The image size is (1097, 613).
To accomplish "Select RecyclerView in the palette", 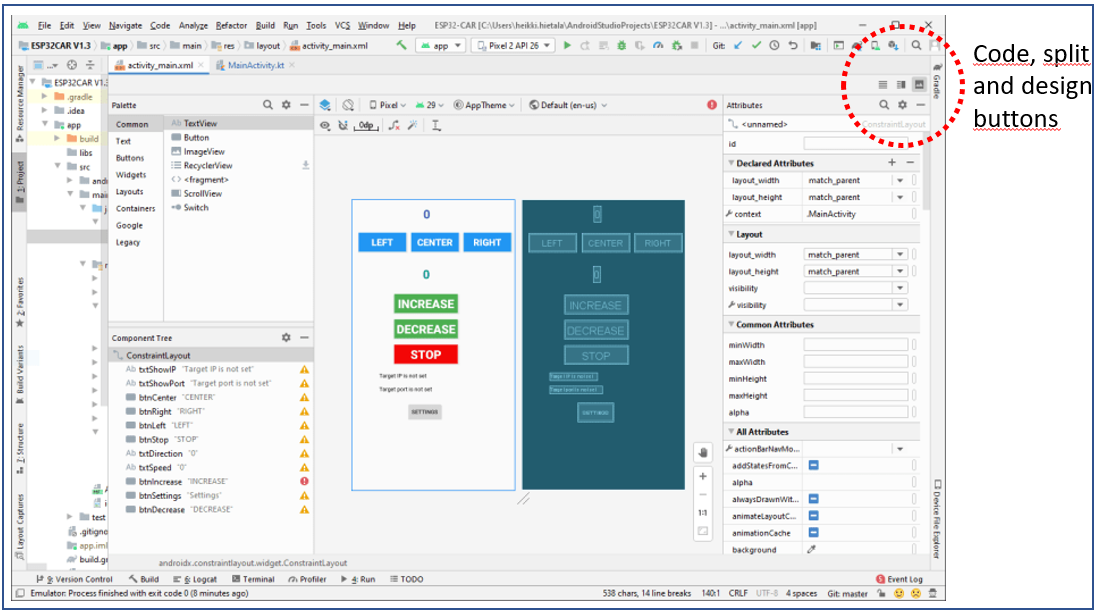I will (208, 166).
